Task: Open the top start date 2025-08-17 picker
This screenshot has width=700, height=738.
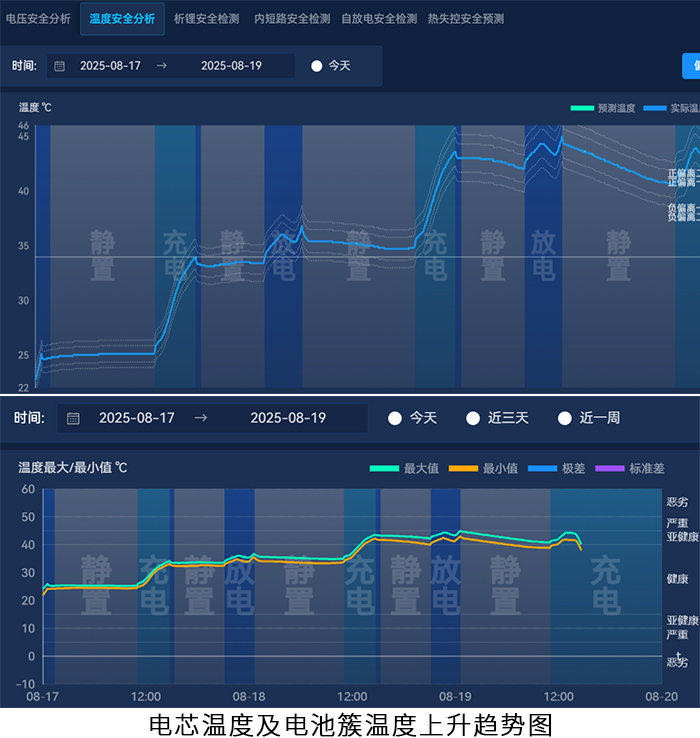Action: click(110, 66)
